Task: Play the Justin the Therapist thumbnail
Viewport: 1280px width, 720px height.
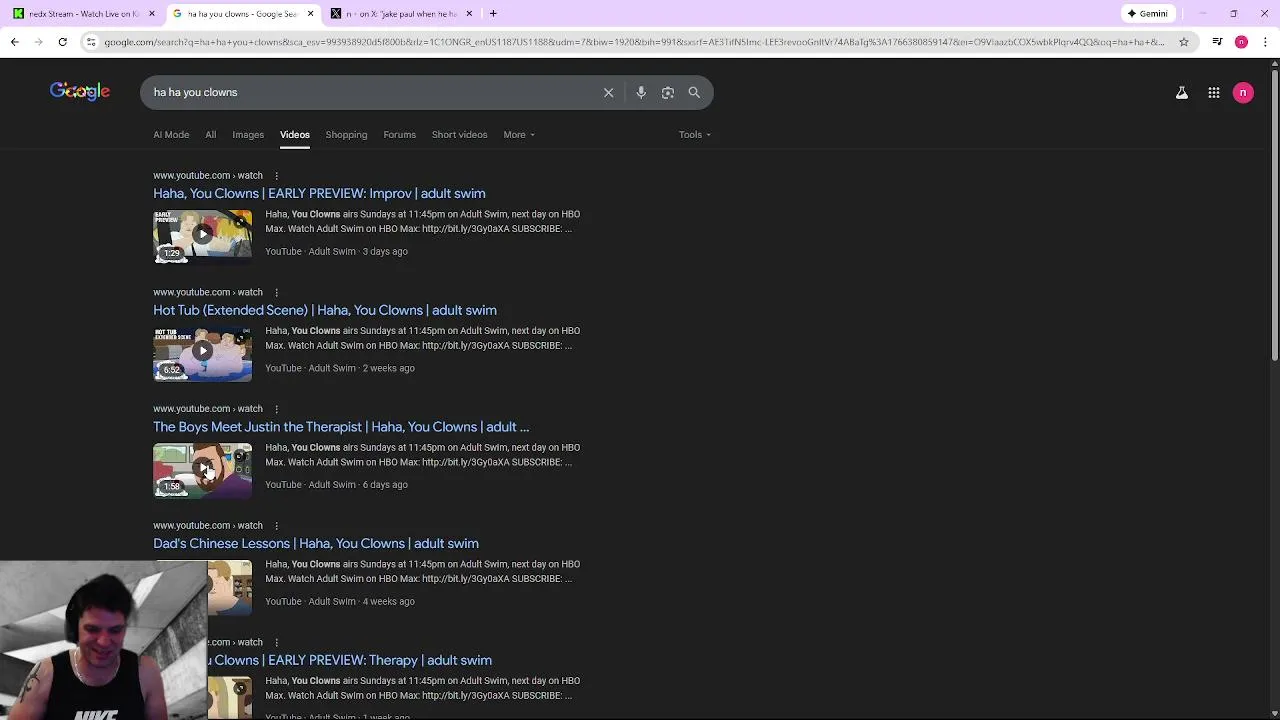Action: click(202, 469)
